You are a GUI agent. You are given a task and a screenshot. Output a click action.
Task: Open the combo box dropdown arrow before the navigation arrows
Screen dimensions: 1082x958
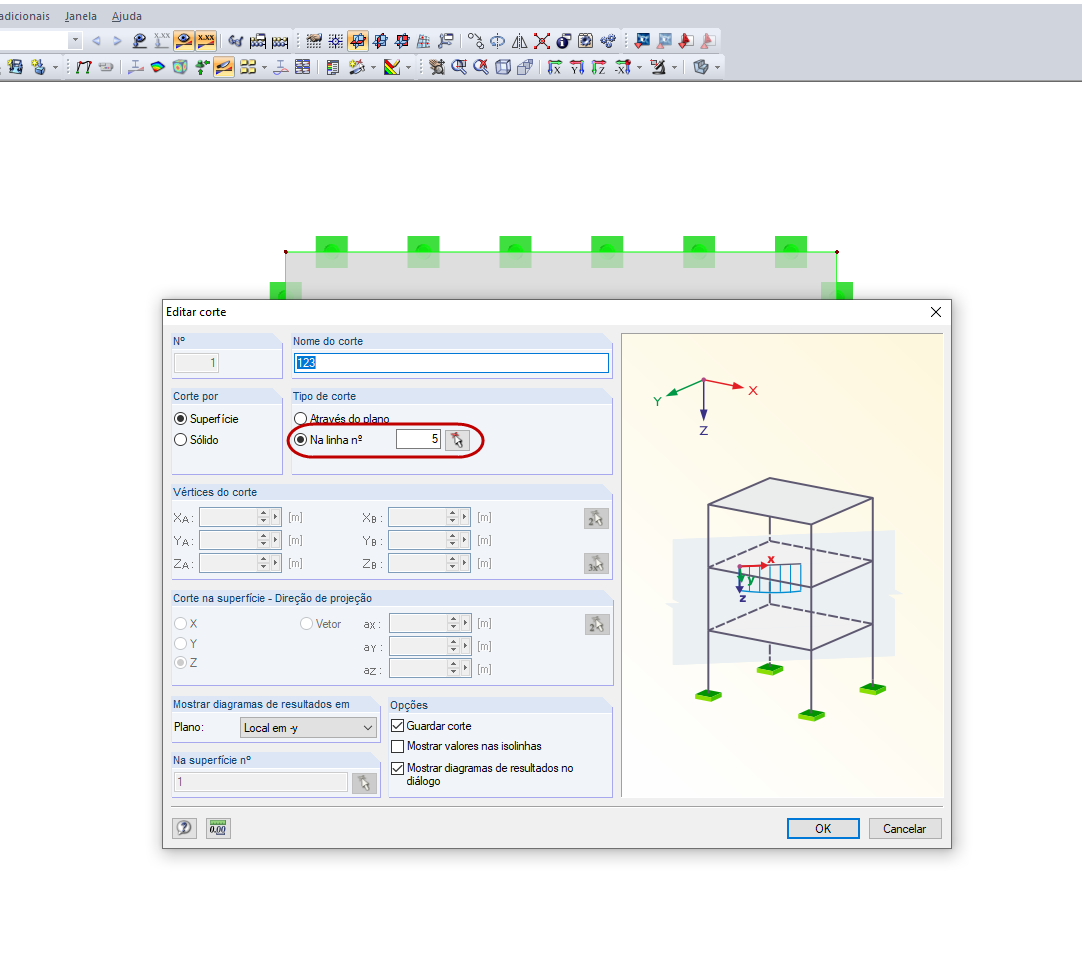pyautogui.click(x=75, y=41)
